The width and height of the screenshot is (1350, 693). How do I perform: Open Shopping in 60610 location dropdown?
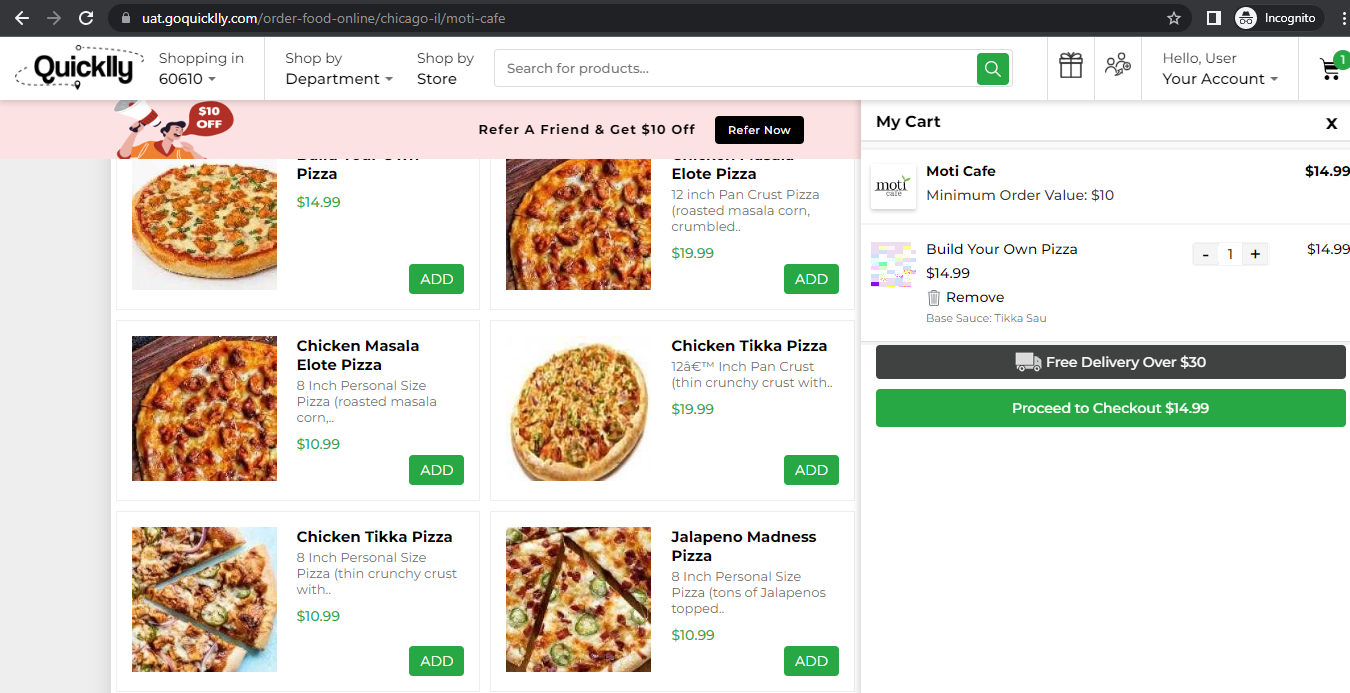coord(201,68)
